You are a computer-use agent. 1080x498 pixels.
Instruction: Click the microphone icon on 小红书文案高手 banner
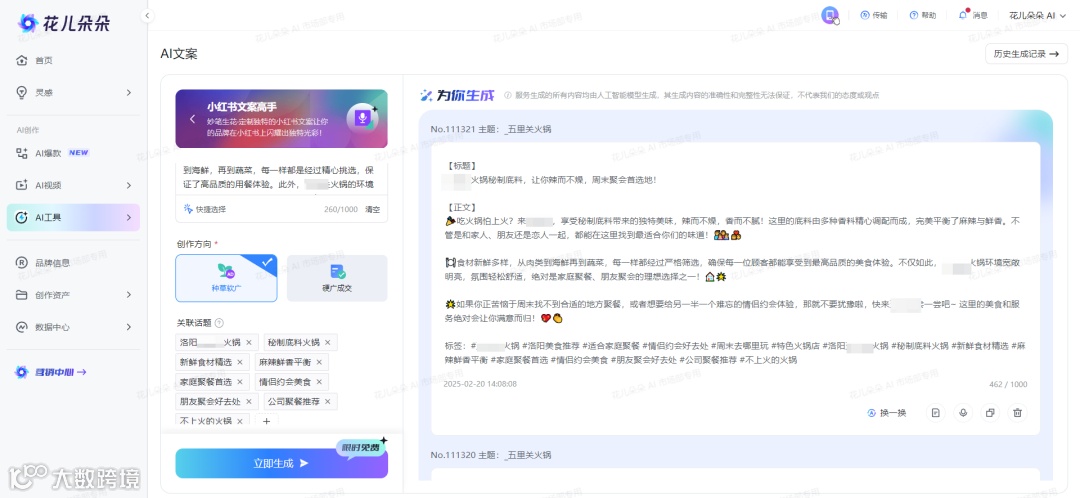coord(361,118)
